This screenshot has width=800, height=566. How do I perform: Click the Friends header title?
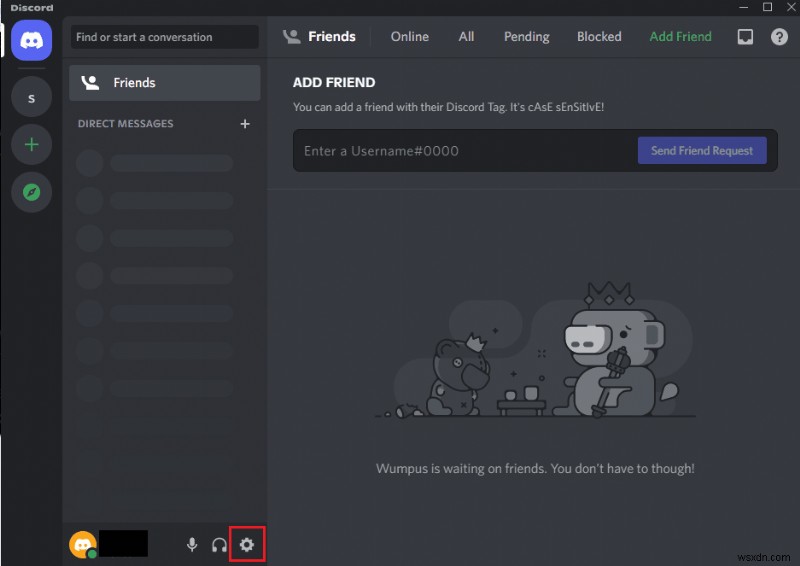(332, 37)
